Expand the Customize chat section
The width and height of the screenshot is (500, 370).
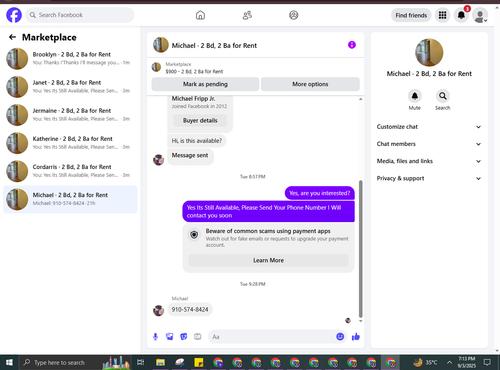pos(429,127)
